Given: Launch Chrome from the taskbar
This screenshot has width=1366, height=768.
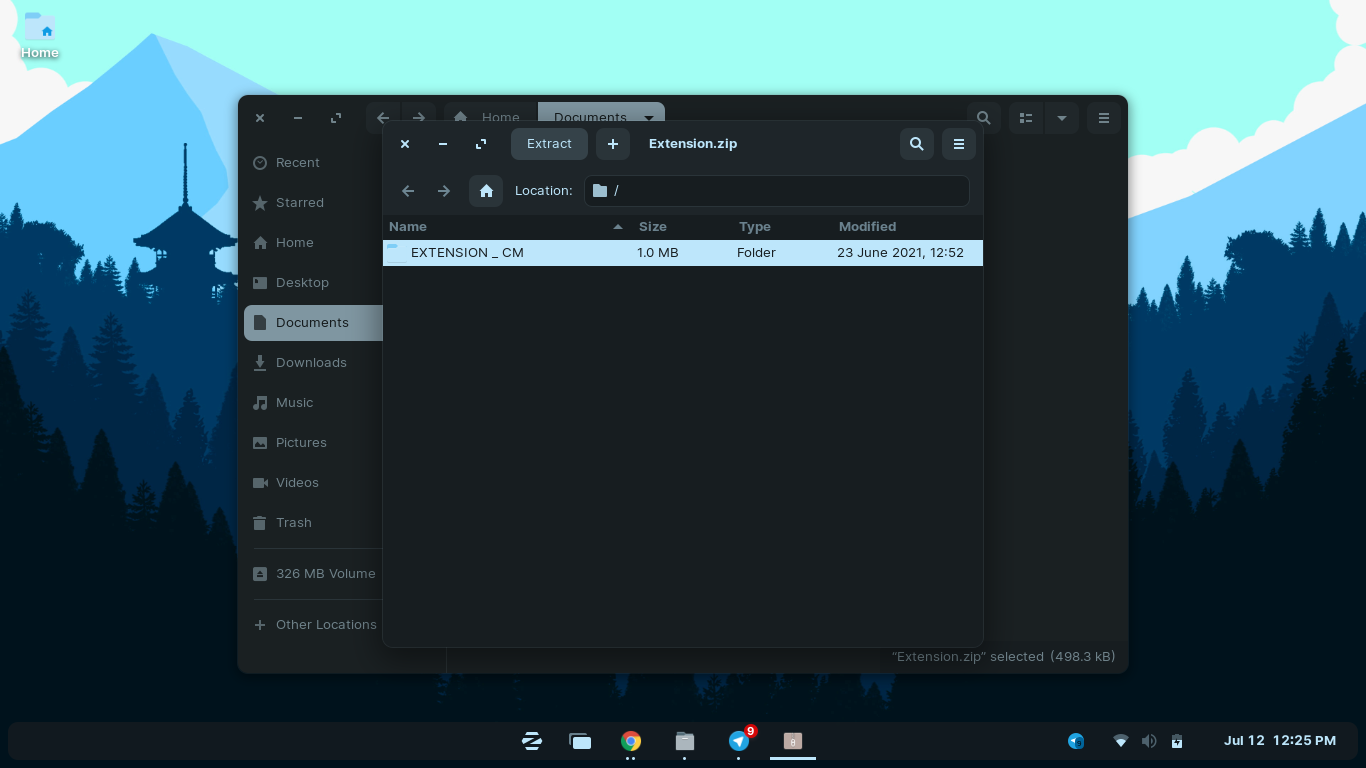Looking at the screenshot, I should tap(631, 741).
